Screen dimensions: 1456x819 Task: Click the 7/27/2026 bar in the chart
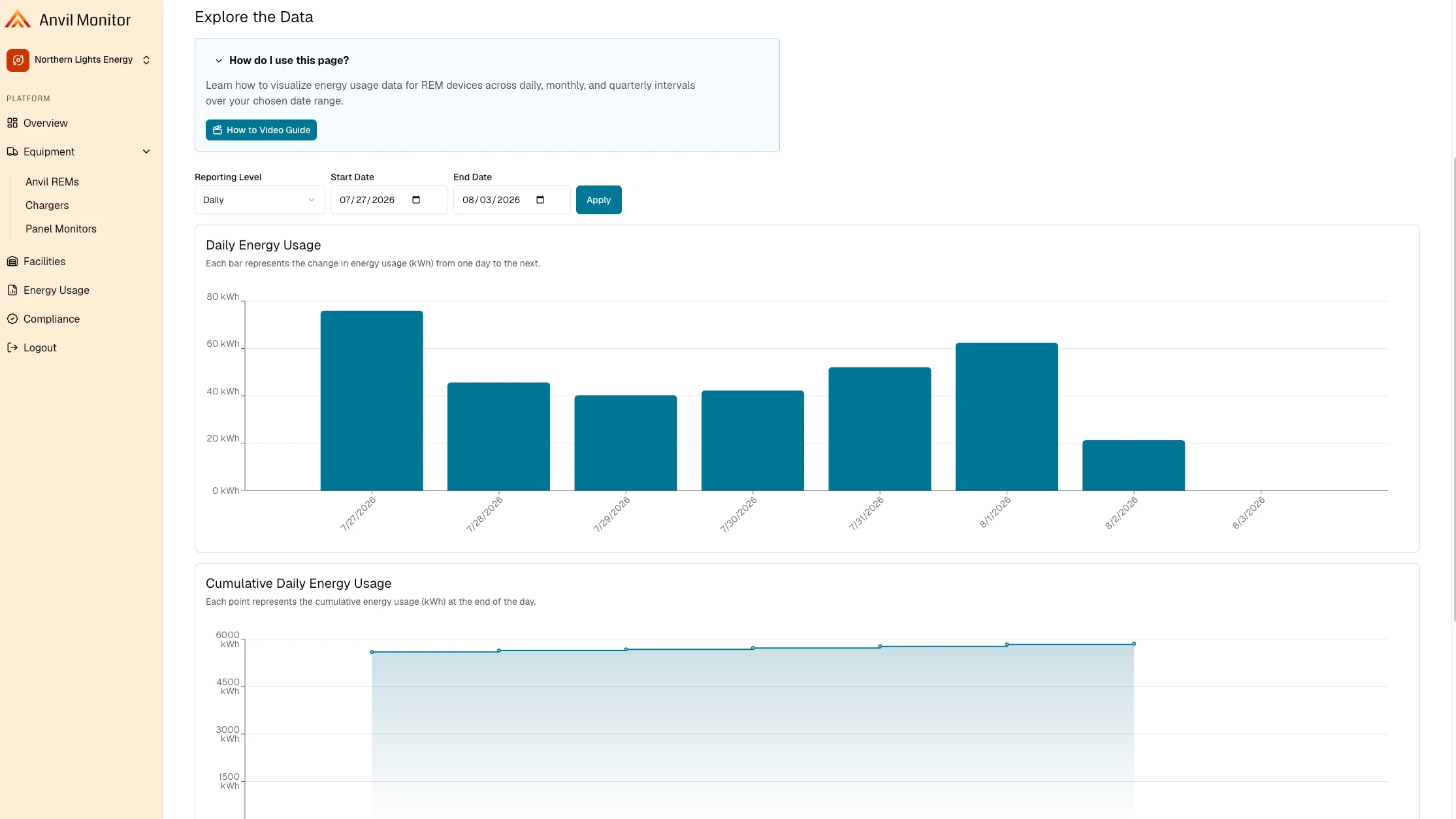[x=372, y=400]
